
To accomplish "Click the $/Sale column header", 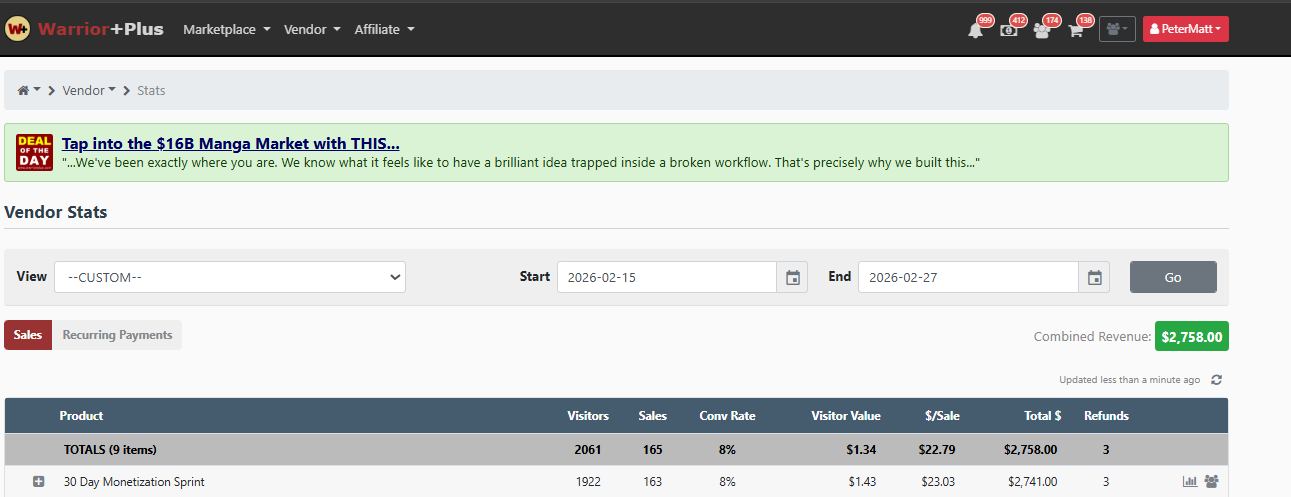I will pyautogui.click(x=942, y=416).
